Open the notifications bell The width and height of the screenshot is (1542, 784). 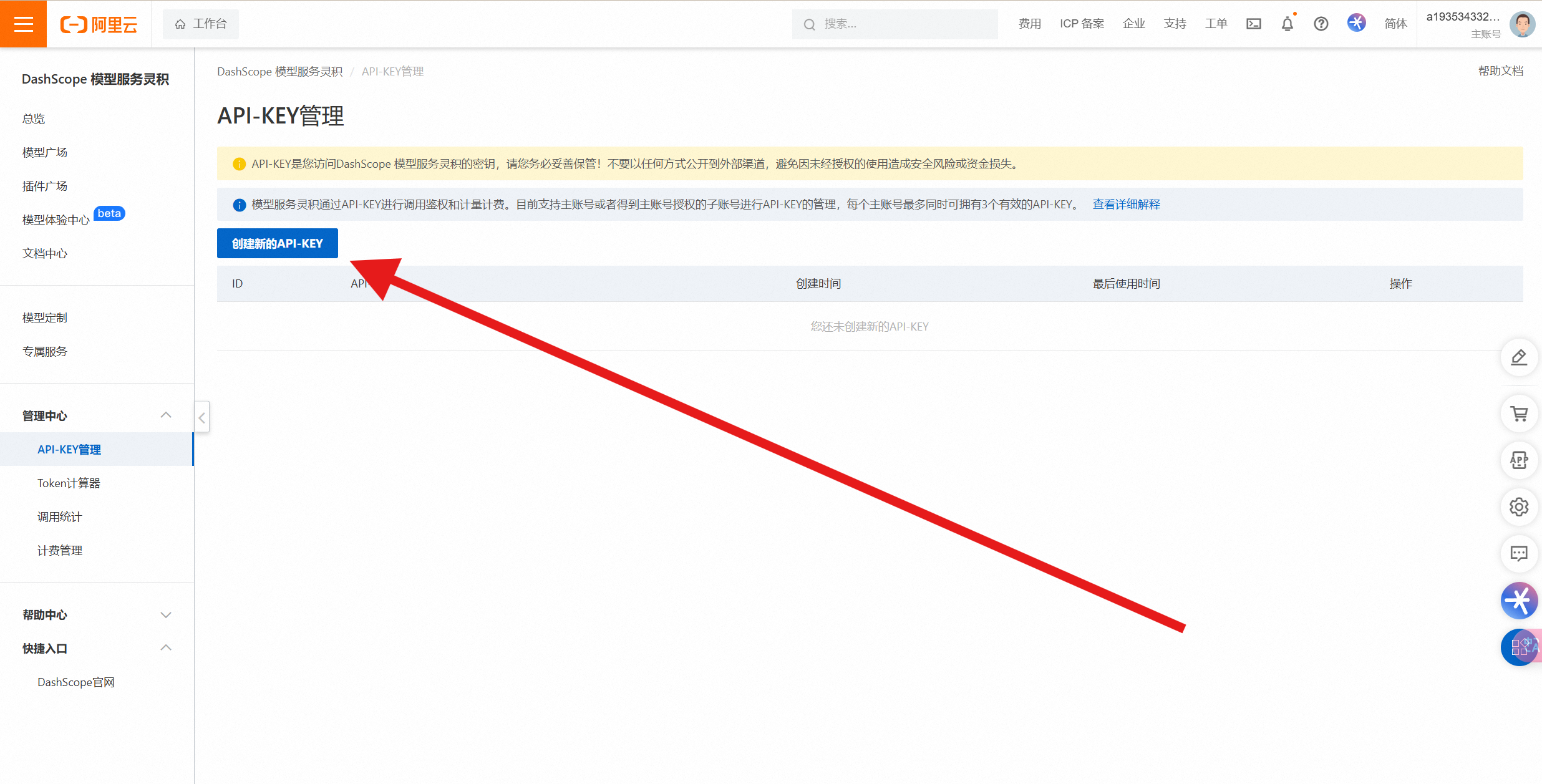[1287, 24]
